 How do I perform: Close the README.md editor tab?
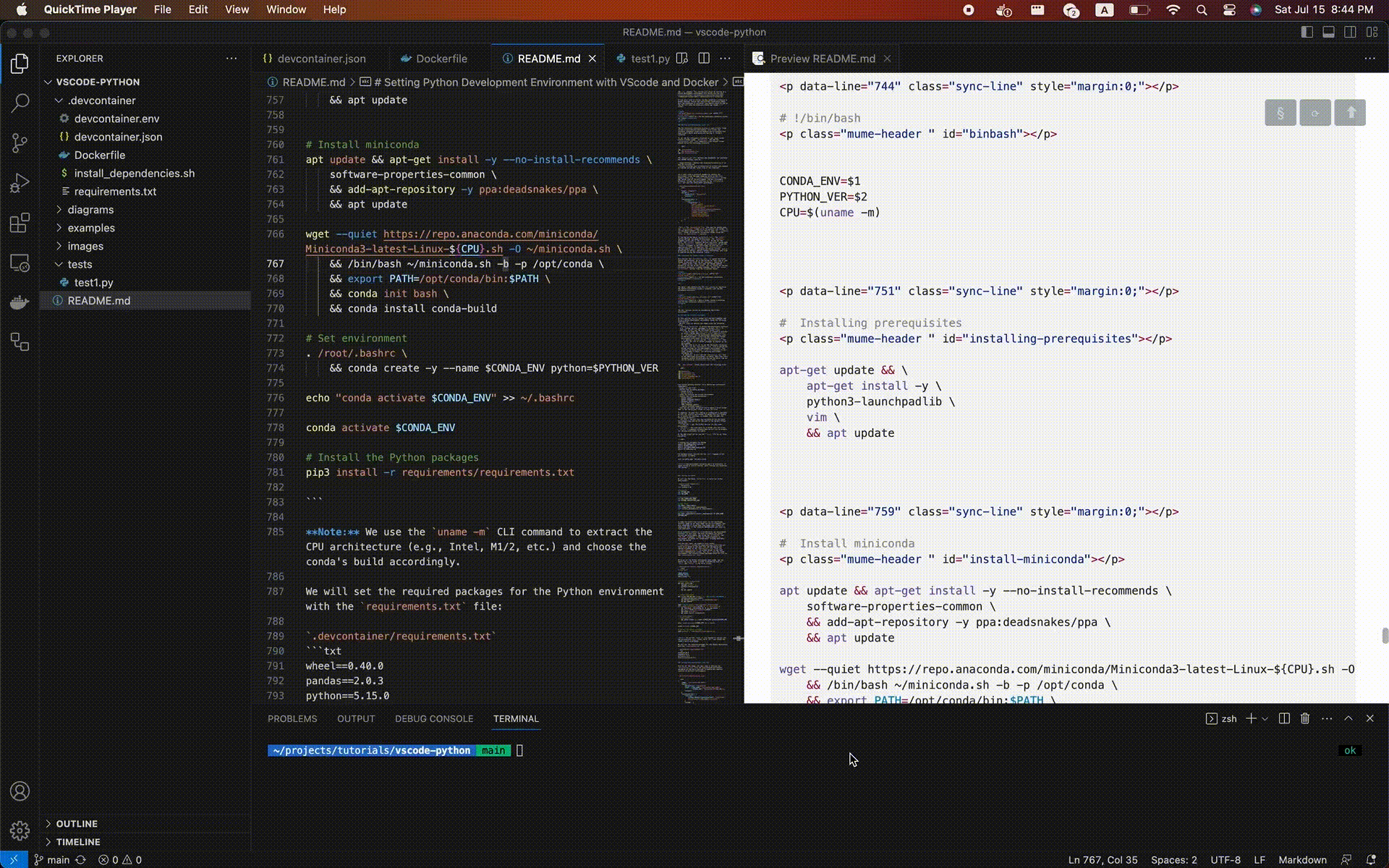point(592,59)
